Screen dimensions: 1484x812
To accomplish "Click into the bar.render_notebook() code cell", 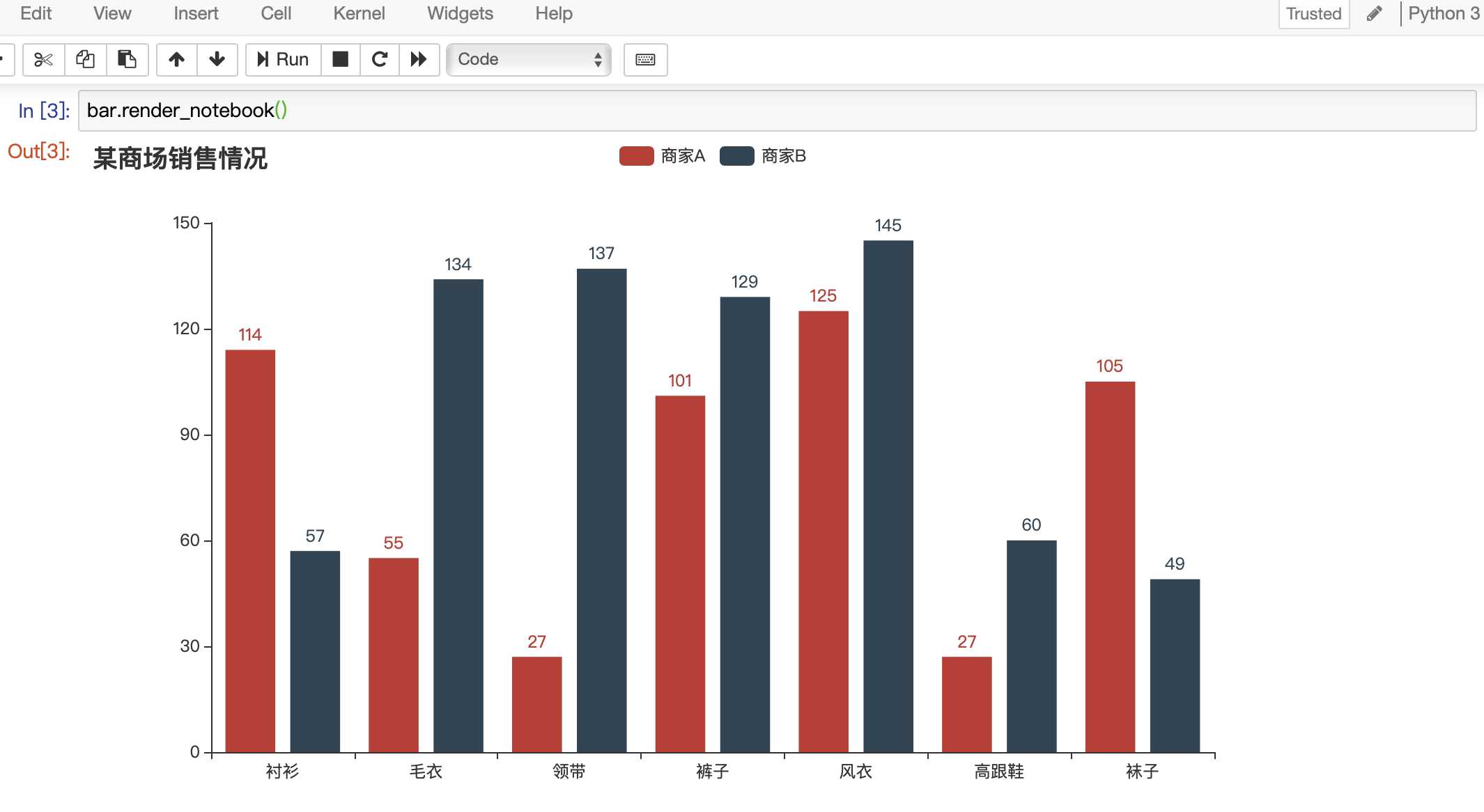I will click(777, 111).
